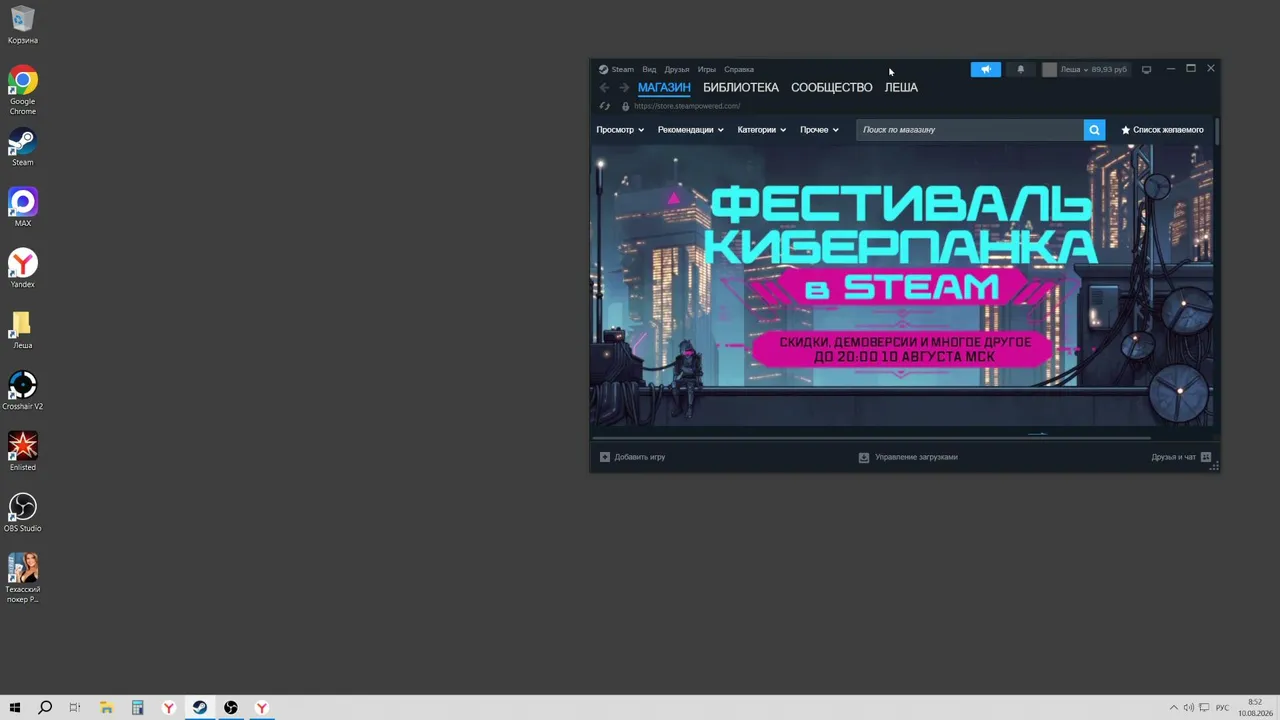Open File Explorer from the taskbar
Viewport: 1280px width, 720px height.
point(106,708)
